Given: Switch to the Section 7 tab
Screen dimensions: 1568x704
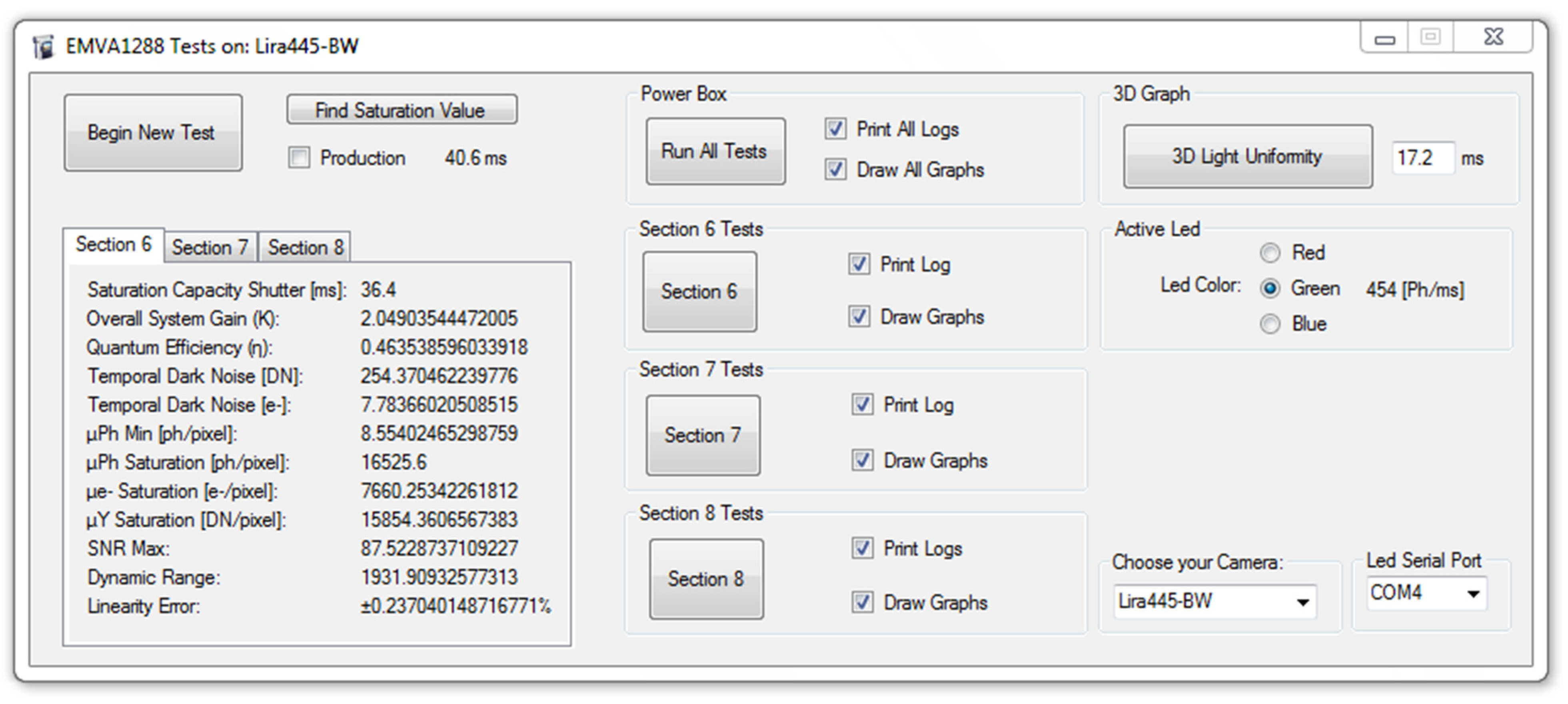Looking at the screenshot, I should [210, 247].
